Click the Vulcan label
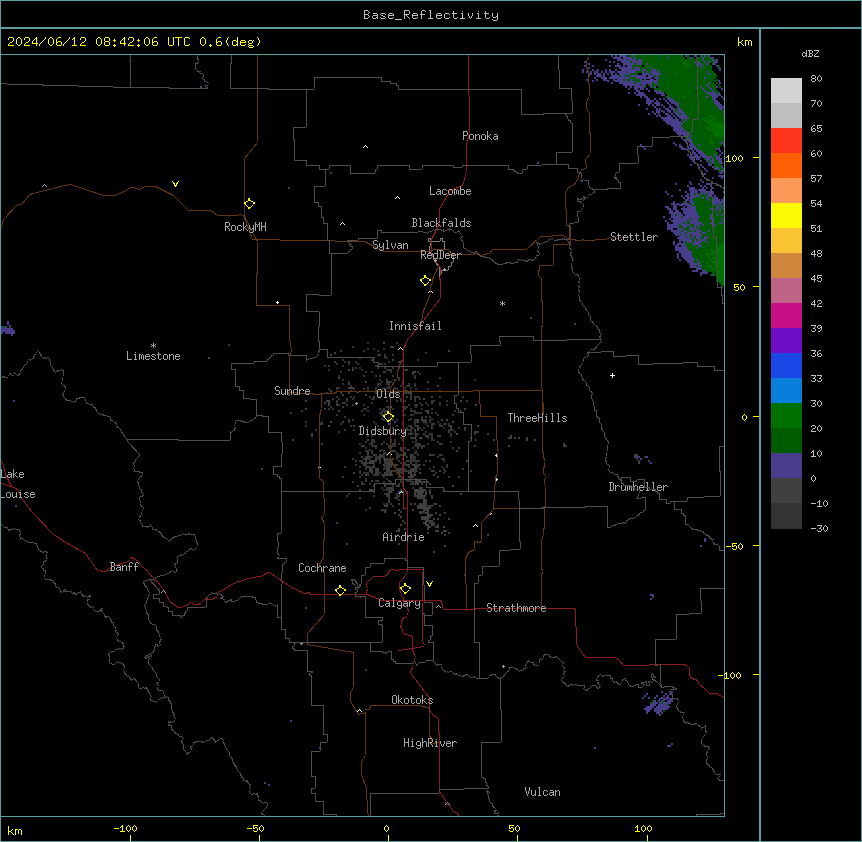This screenshot has height=842, width=862. [x=543, y=792]
